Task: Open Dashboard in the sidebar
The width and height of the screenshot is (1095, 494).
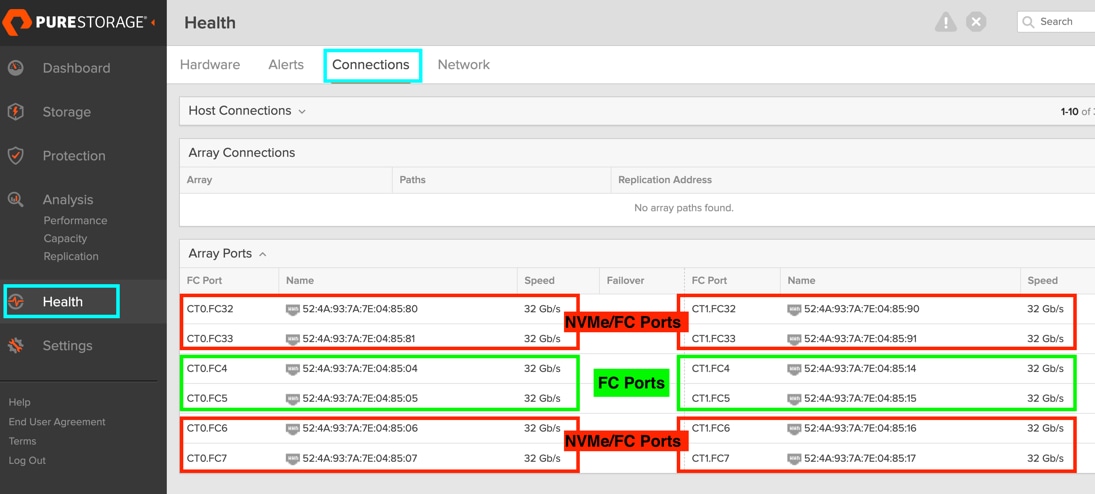Action: [x=76, y=68]
